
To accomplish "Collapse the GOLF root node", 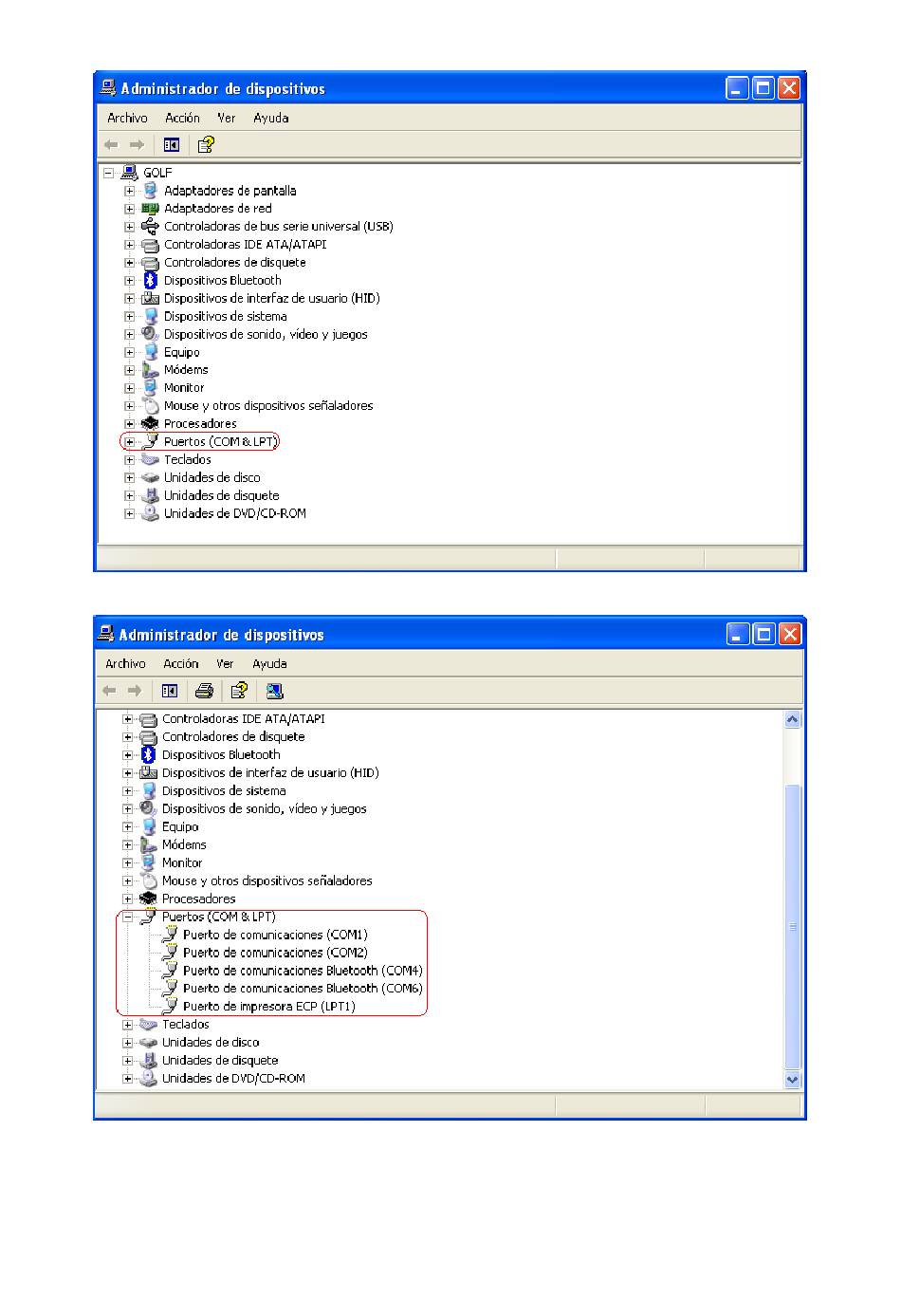I will click(109, 173).
